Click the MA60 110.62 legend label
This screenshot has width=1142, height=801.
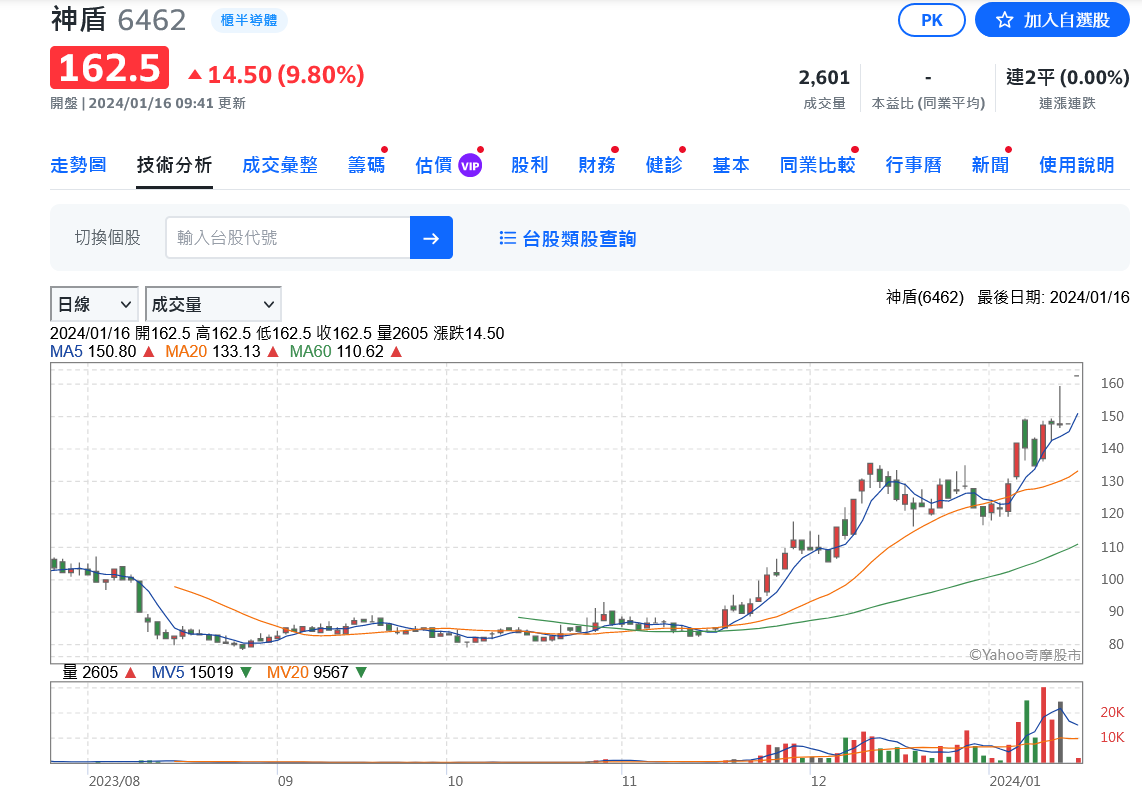point(336,352)
